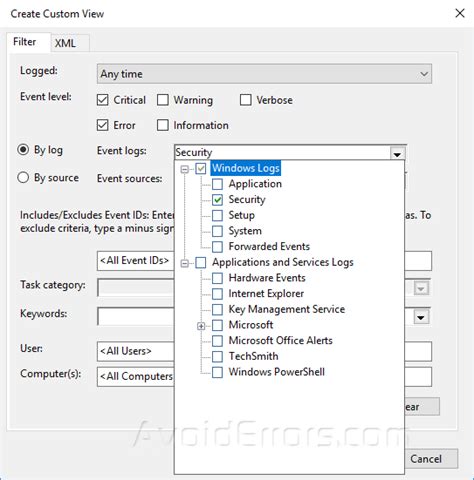Image resolution: width=474 pixels, height=480 pixels.
Task: Open the Task category dropdown arrow
Action: tap(421, 288)
